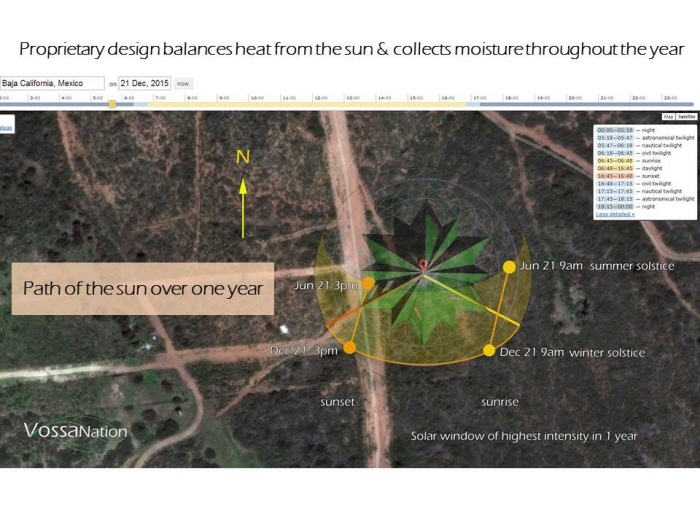Click the Jun 21 3pm sun marker
This screenshot has width=700, height=525.
pyautogui.click(x=368, y=283)
